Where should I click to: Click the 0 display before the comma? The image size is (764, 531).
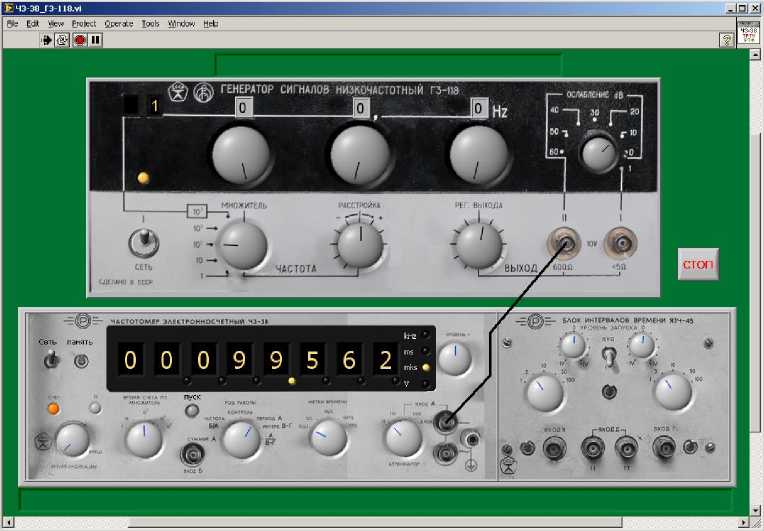361,108
